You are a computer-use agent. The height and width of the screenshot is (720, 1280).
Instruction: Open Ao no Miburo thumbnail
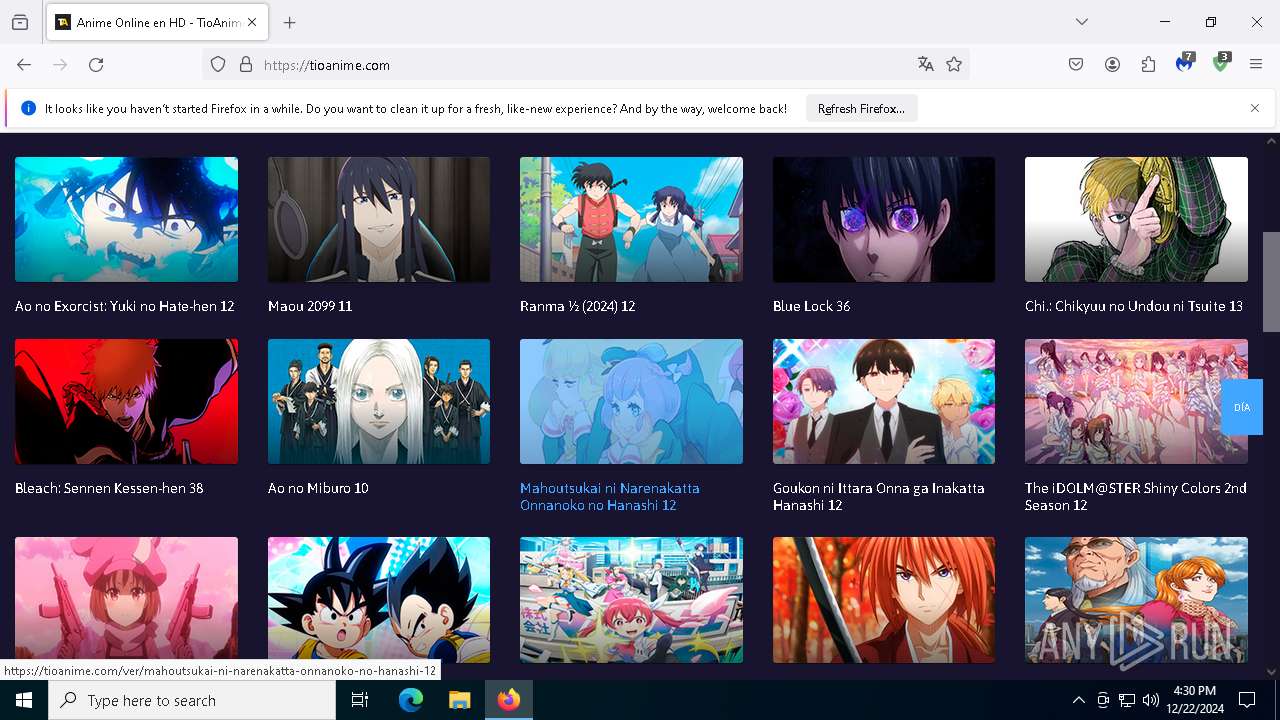pyautogui.click(x=379, y=401)
